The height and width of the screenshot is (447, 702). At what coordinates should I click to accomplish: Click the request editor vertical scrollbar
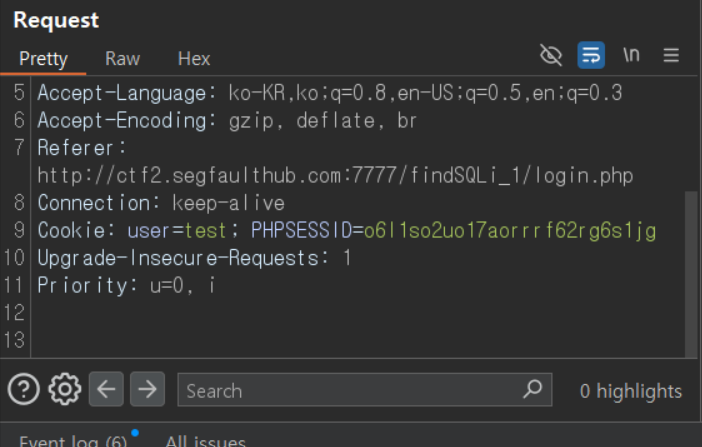coord(691,274)
